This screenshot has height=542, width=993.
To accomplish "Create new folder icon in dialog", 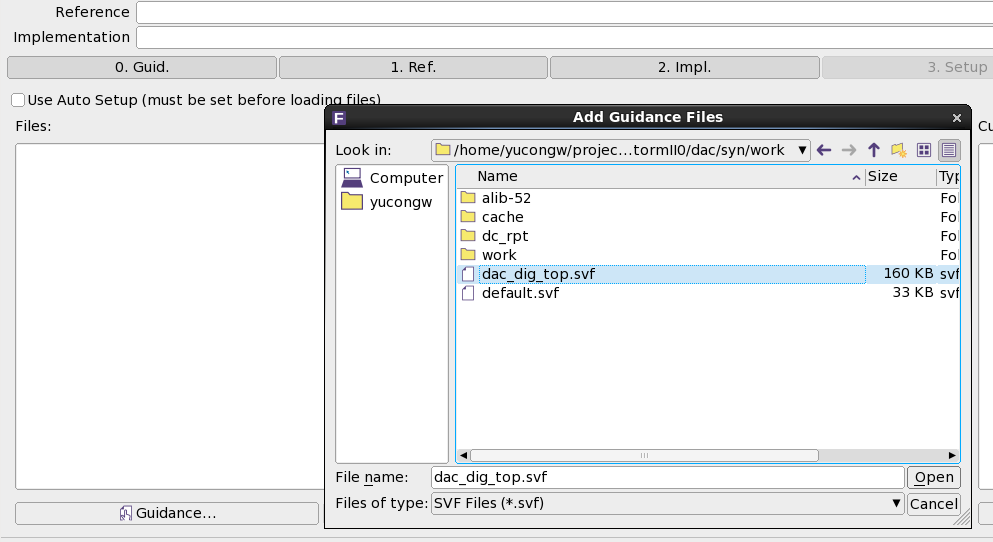I will click(x=899, y=150).
